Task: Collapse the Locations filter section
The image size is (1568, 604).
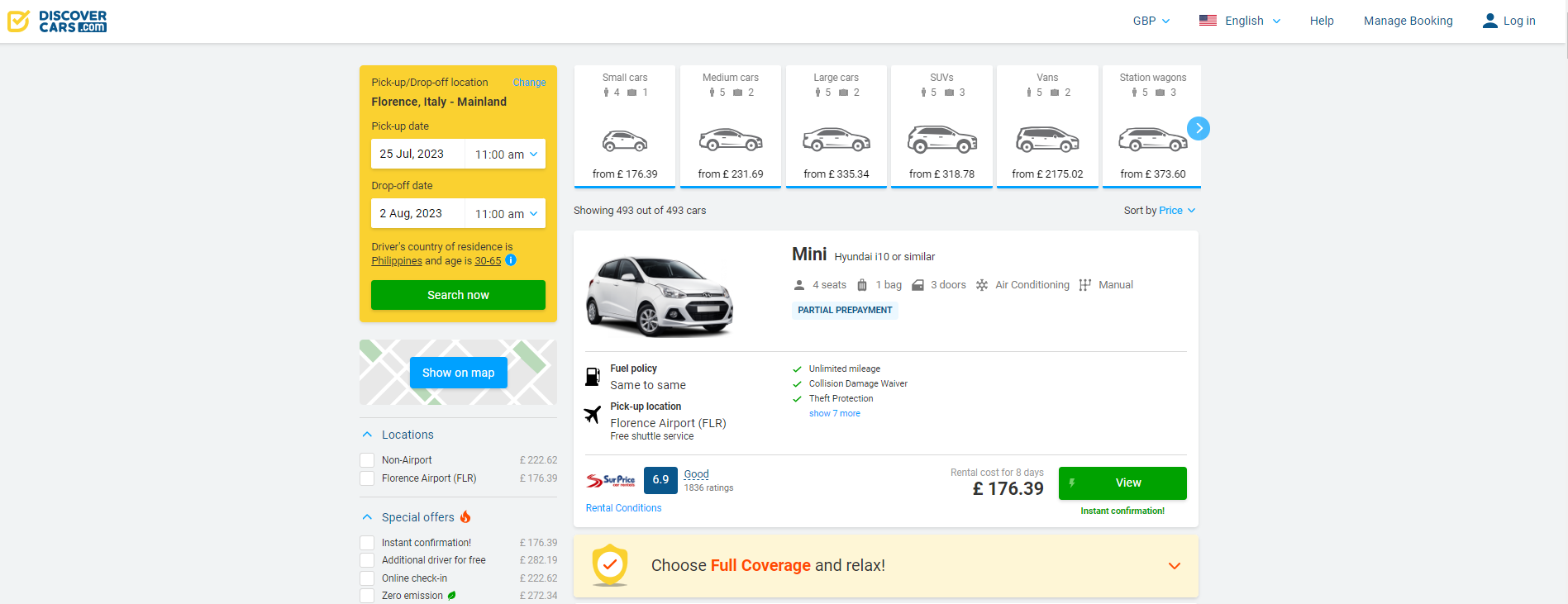Action: click(x=367, y=435)
